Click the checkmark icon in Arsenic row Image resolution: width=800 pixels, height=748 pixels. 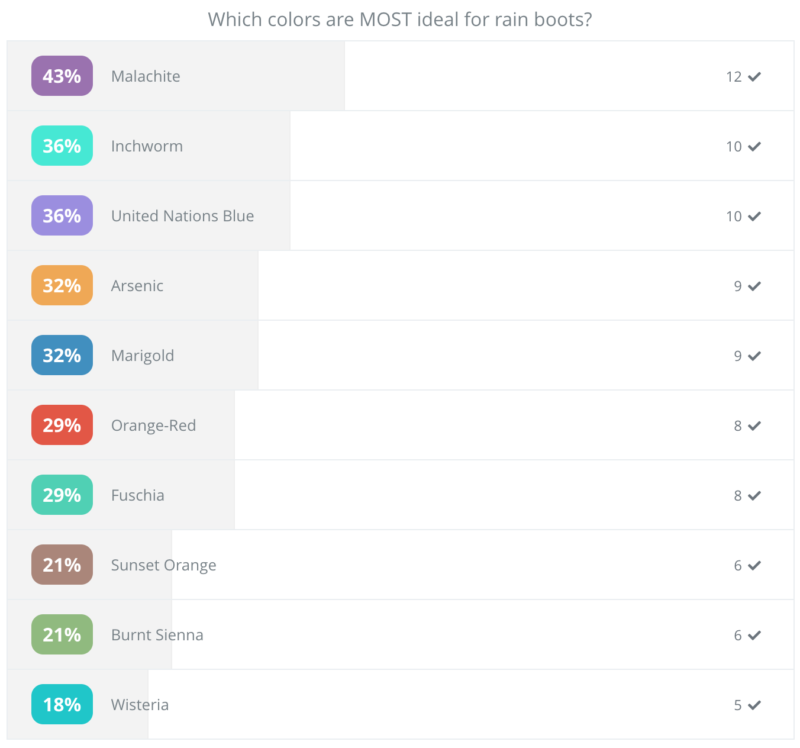(x=754, y=286)
